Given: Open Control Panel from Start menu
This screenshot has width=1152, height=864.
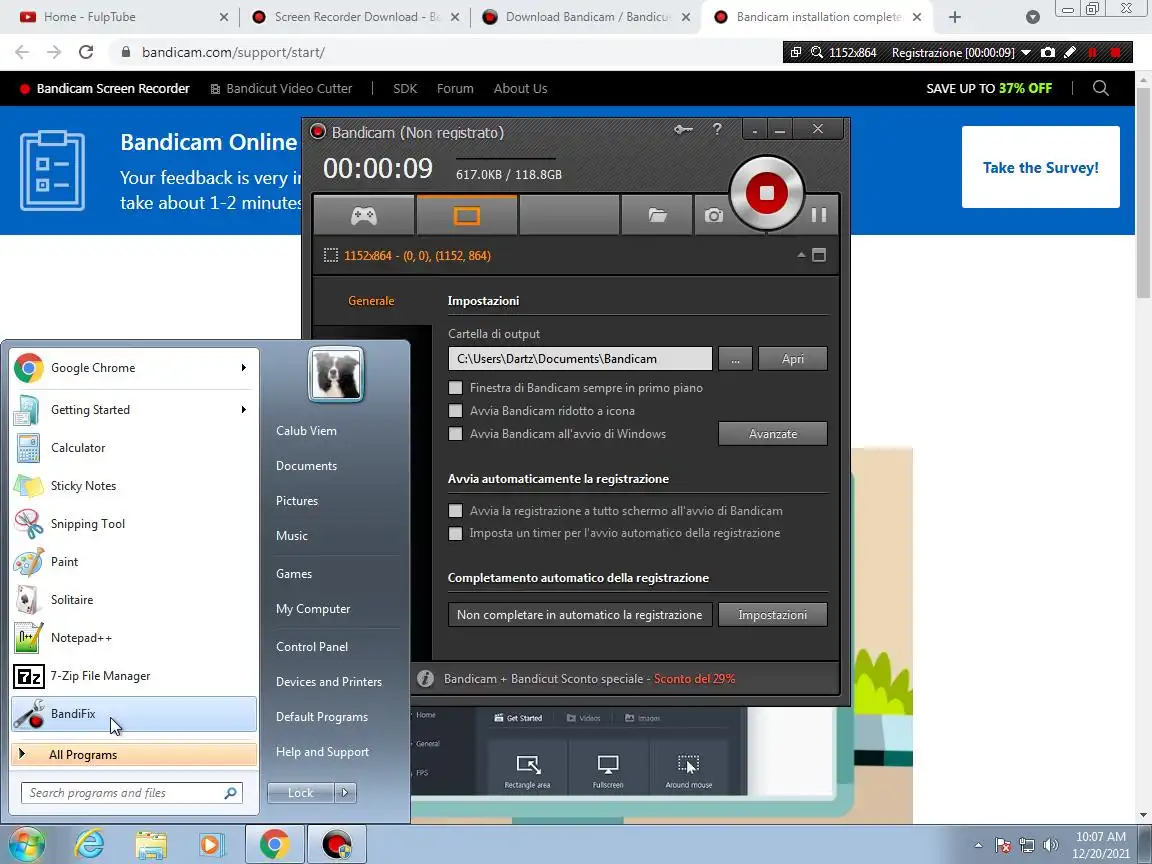Looking at the screenshot, I should 312,647.
